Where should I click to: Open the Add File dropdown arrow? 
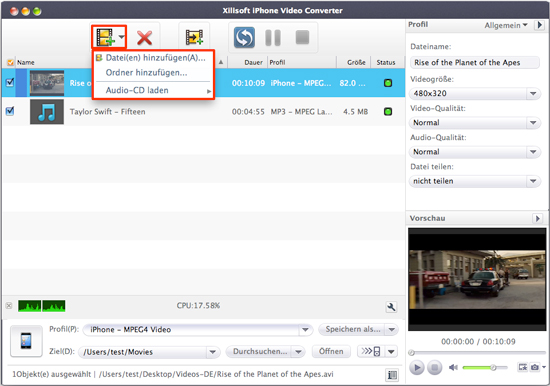coord(121,37)
